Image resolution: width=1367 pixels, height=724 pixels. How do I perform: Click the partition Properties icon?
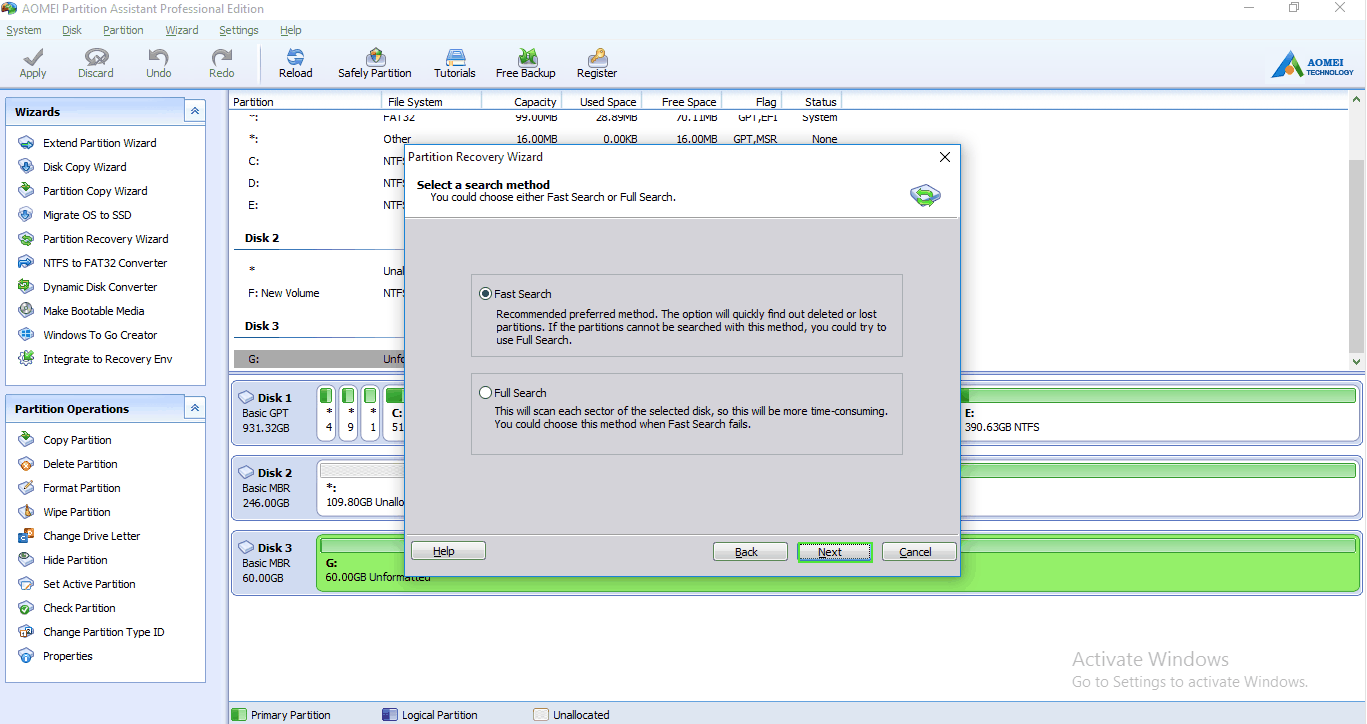tap(26, 656)
